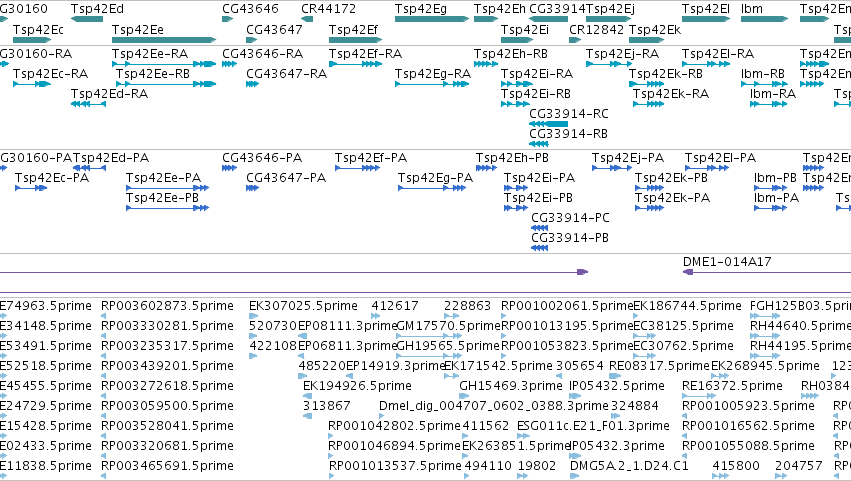Screen dimensions: 851x481
Task: Click the 'Tsp42Ef-PA' protein label
Action: [x=371, y=158]
